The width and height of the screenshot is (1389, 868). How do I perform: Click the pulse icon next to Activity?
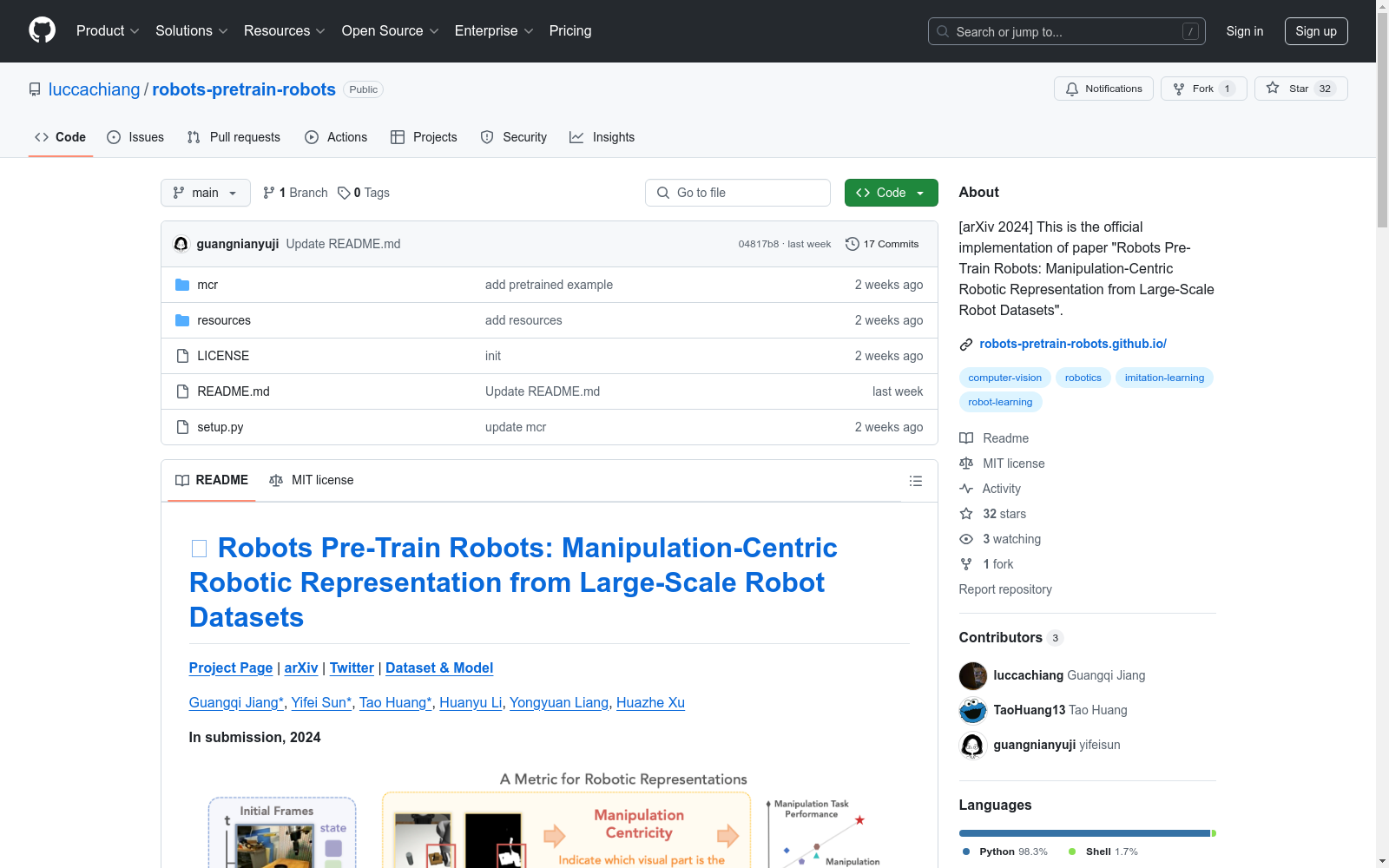click(x=966, y=489)
